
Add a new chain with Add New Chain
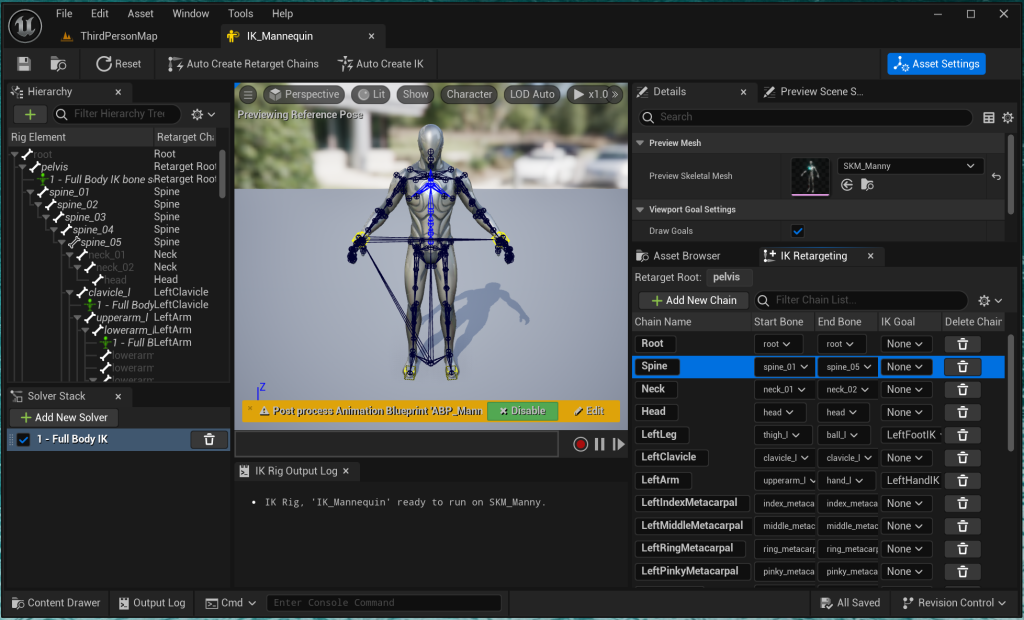(694, 301)
